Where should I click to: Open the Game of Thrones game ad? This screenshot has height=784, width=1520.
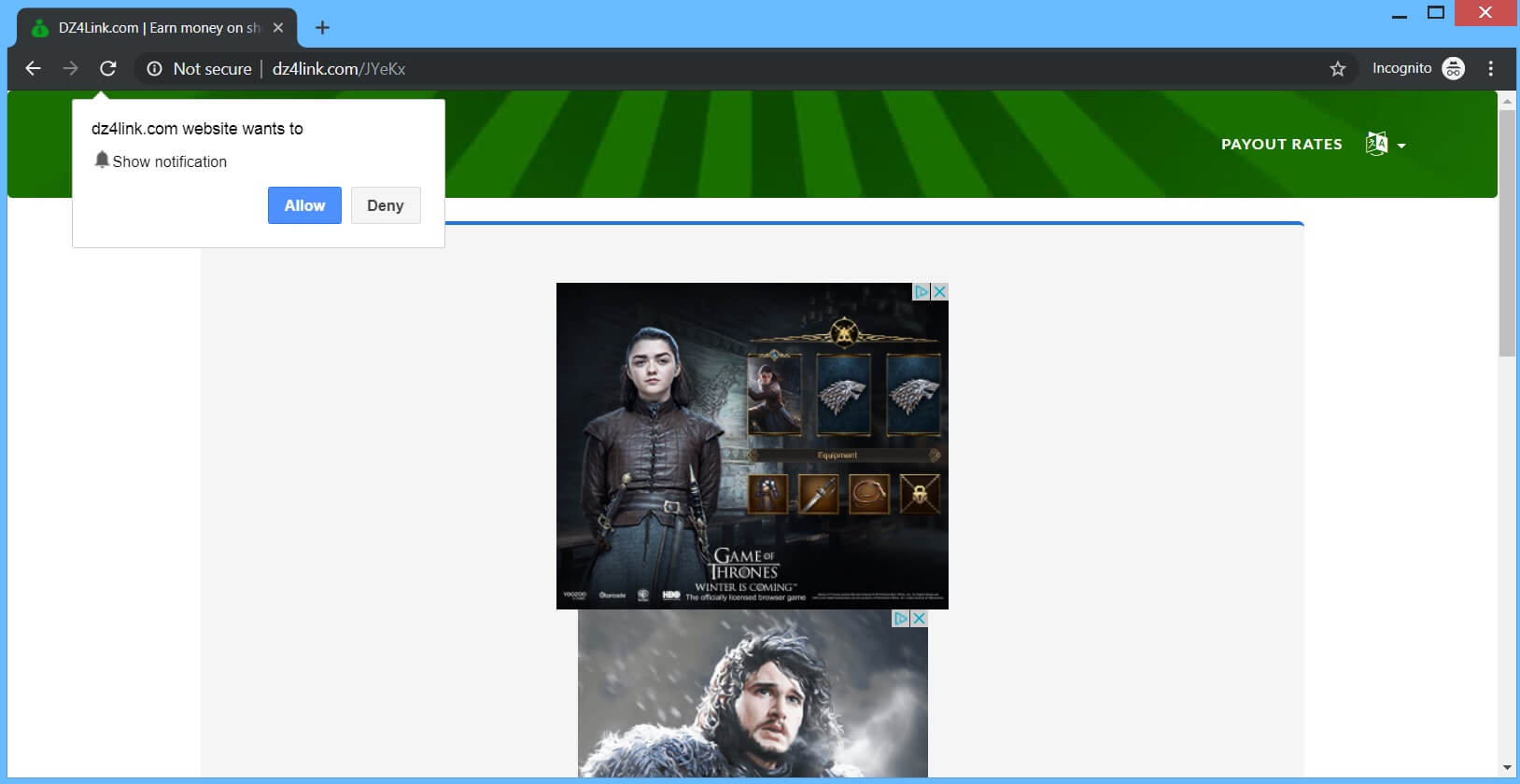coord(753,446)
